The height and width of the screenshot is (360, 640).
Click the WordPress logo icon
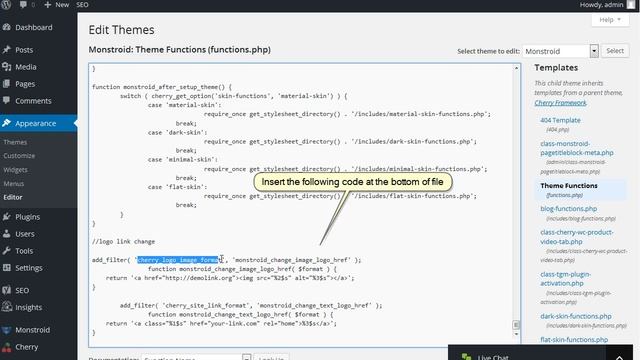6,4
